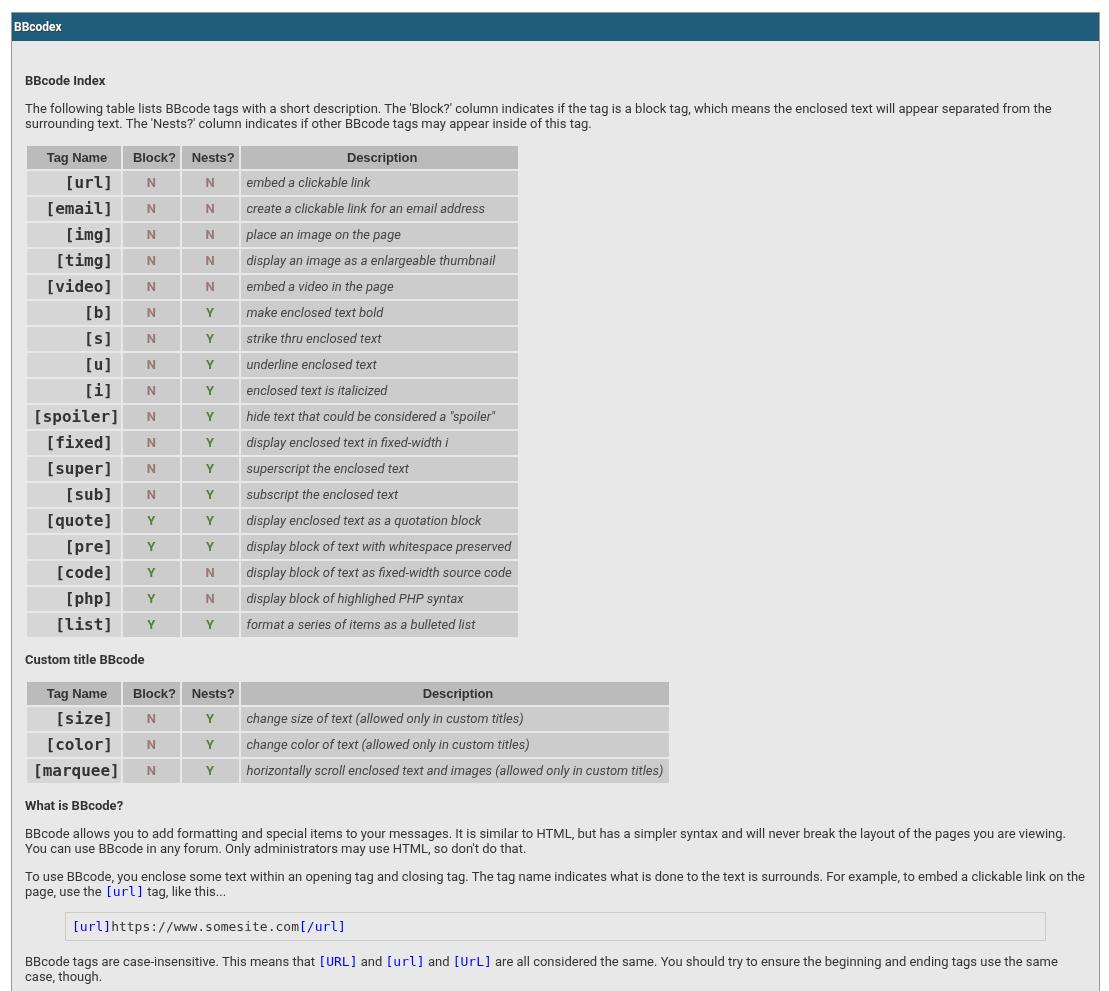Click the code example box with somesite URL
Screen dimensions: 1109x991
(x=555, y=927)
